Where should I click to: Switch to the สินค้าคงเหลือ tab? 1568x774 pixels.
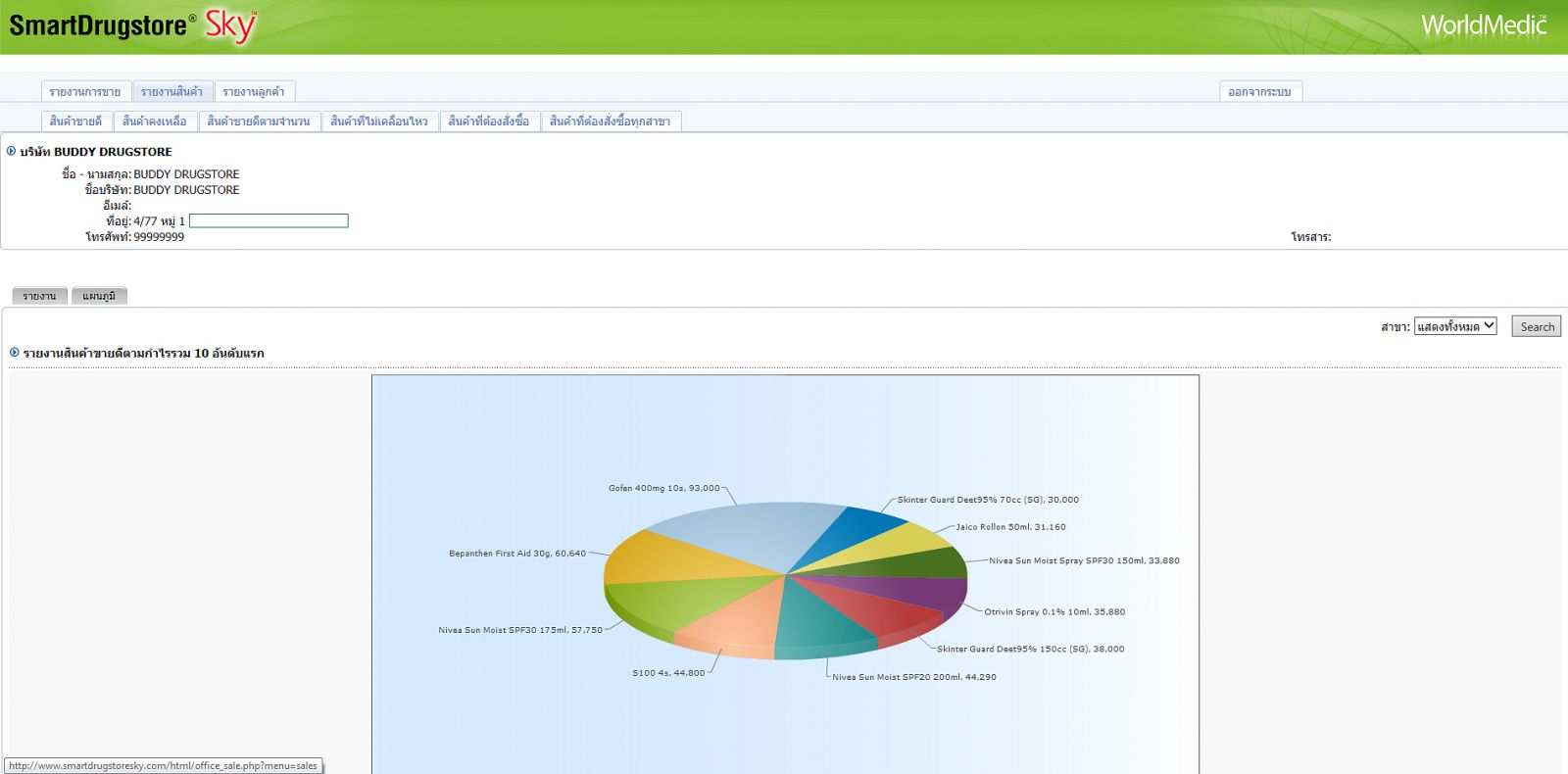coord(155,121)
